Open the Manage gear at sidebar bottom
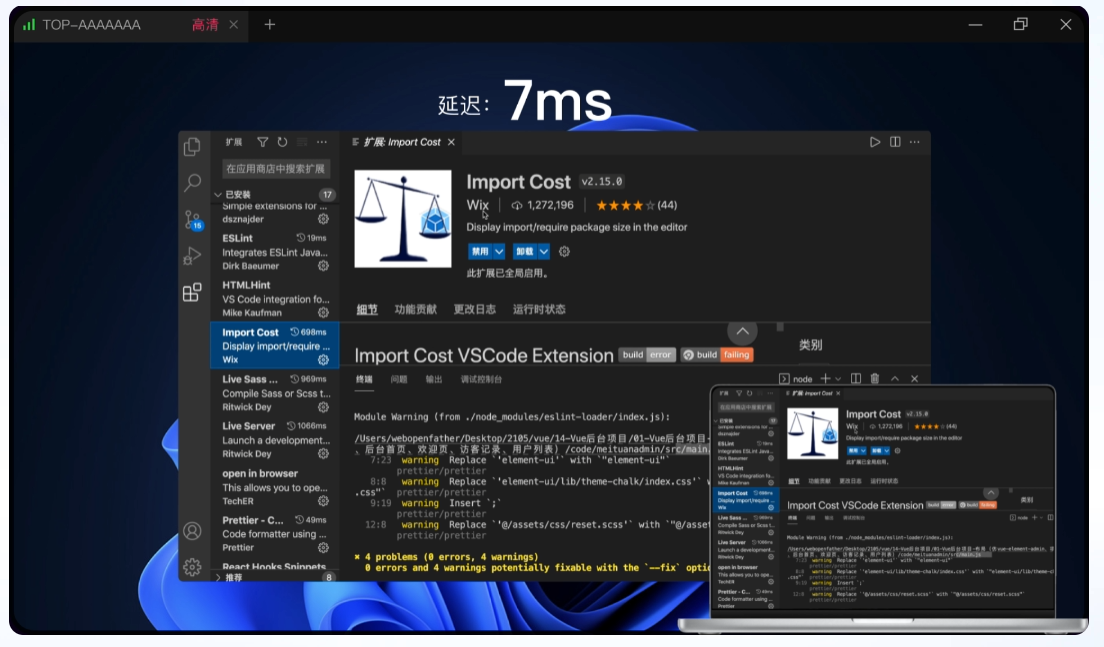The width and height of the screenshot is (1104, 647). click(x=192, y=567)
